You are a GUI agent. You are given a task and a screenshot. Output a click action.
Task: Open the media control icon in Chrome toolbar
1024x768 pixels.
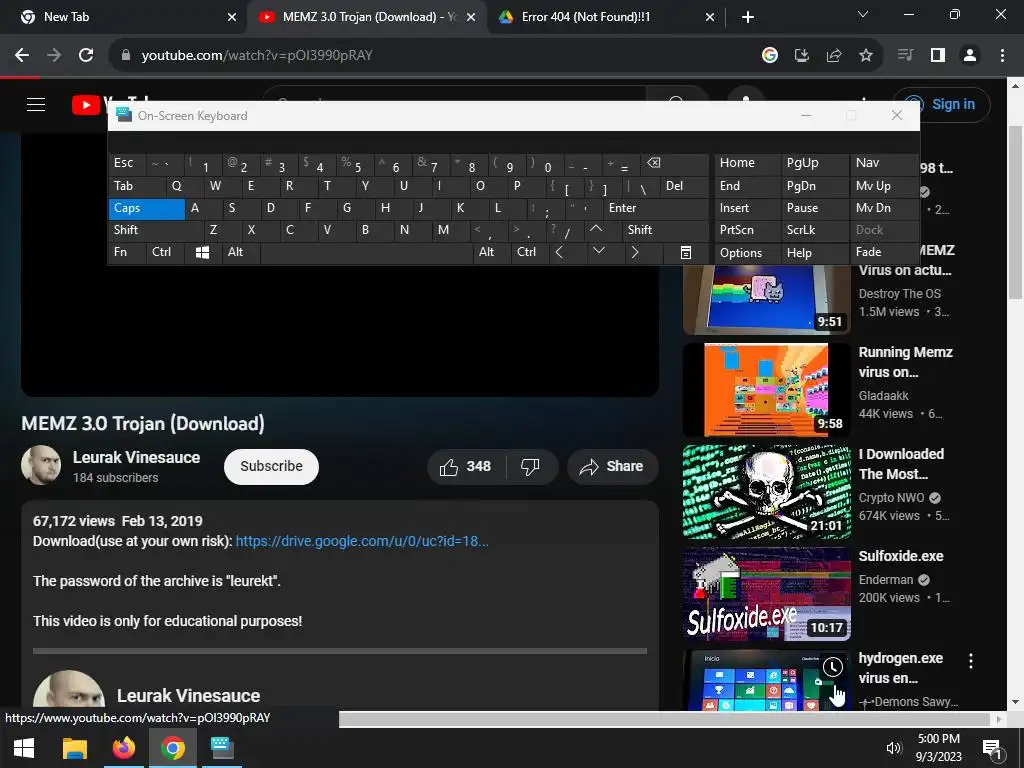[x=905, y=56]
